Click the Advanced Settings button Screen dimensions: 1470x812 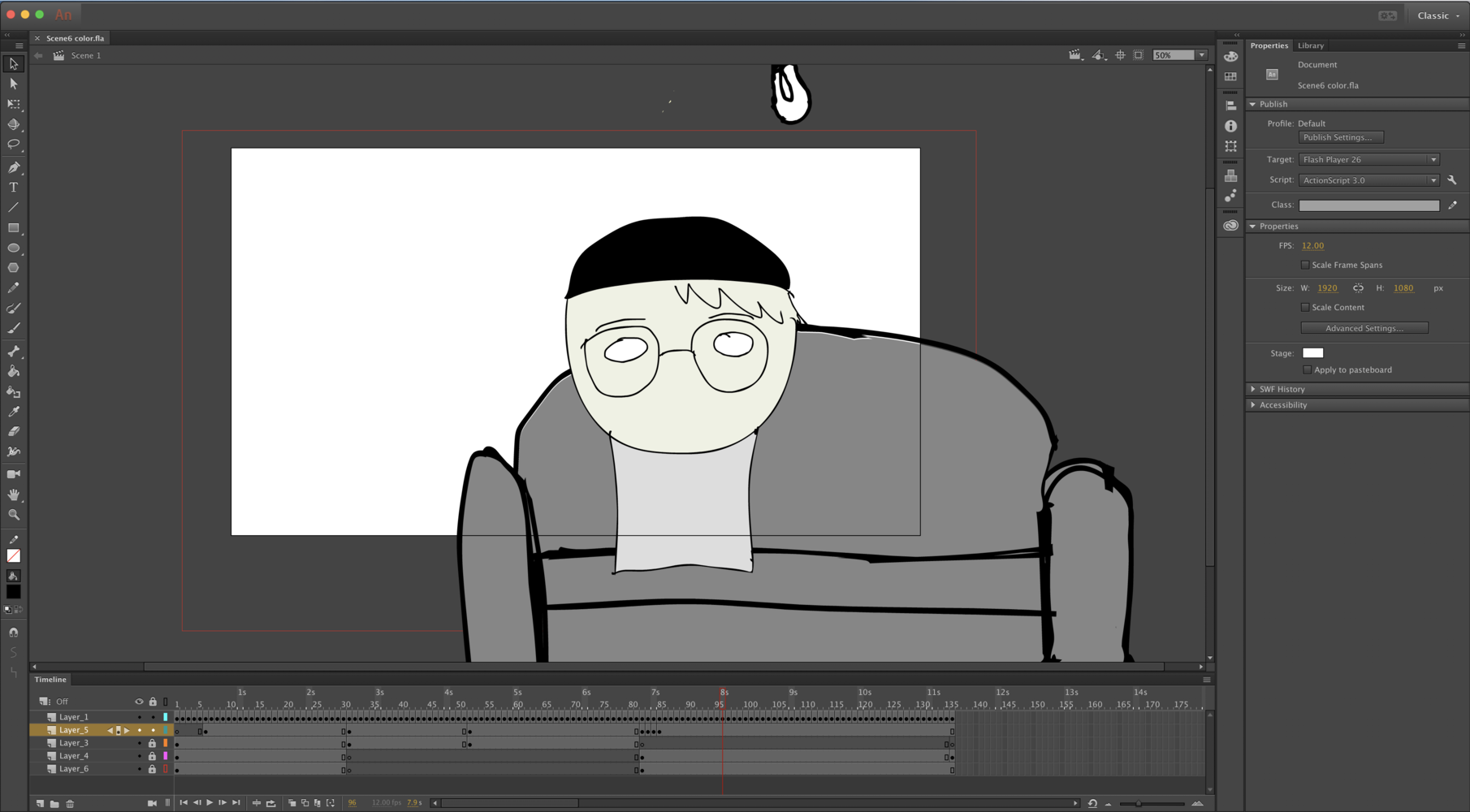pos(1364,328)
